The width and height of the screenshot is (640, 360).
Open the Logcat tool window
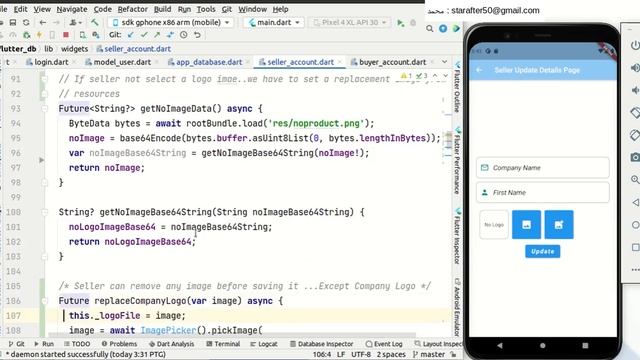(264, 344)
